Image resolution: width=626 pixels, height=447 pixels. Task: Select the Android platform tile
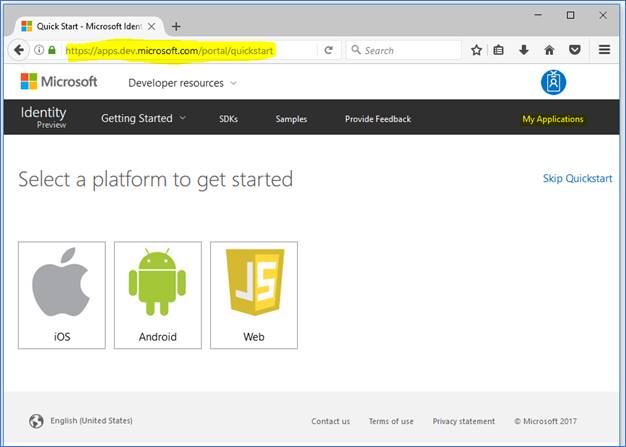(x=158, y=295)
